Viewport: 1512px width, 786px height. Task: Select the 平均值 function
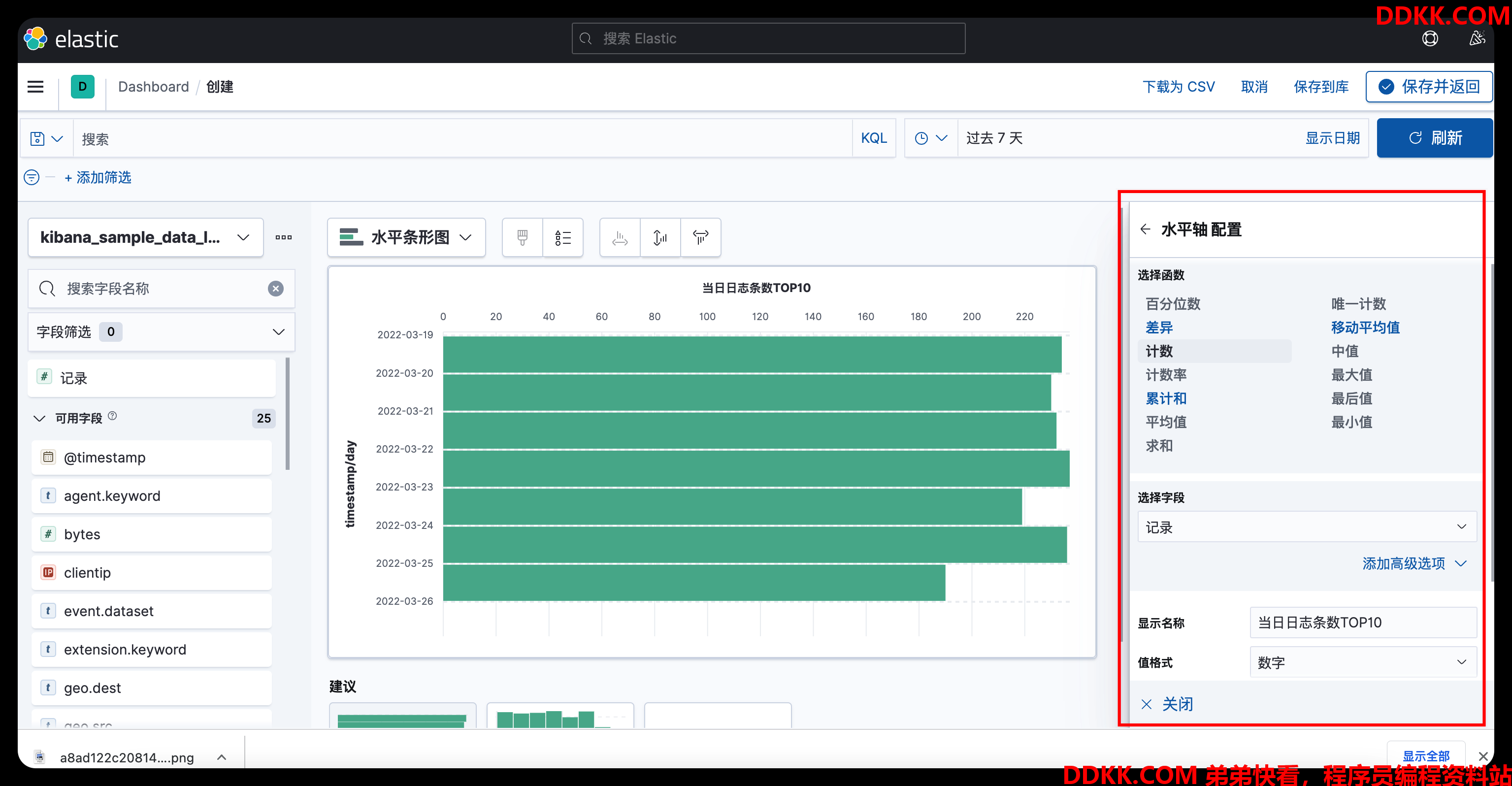click(1166, 422)
